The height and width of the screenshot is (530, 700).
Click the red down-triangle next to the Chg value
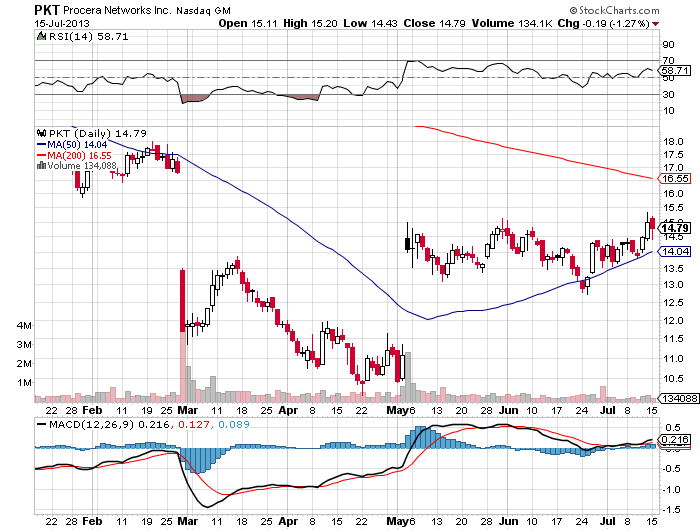tap(655, 24)
